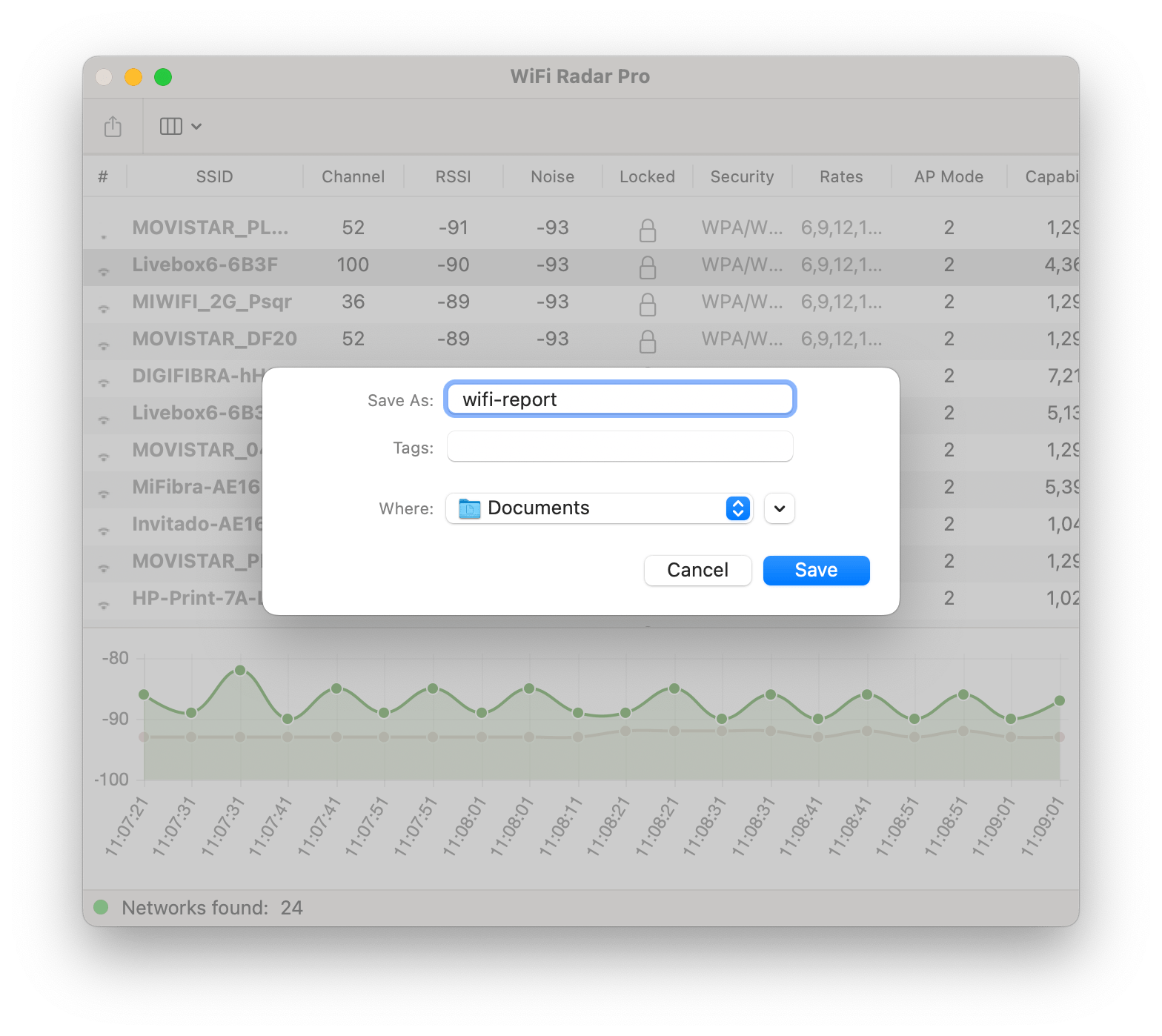This screenshot has height=1036, width=1162.
Task: Sort by Noise column header
Action: coord(552,176)
